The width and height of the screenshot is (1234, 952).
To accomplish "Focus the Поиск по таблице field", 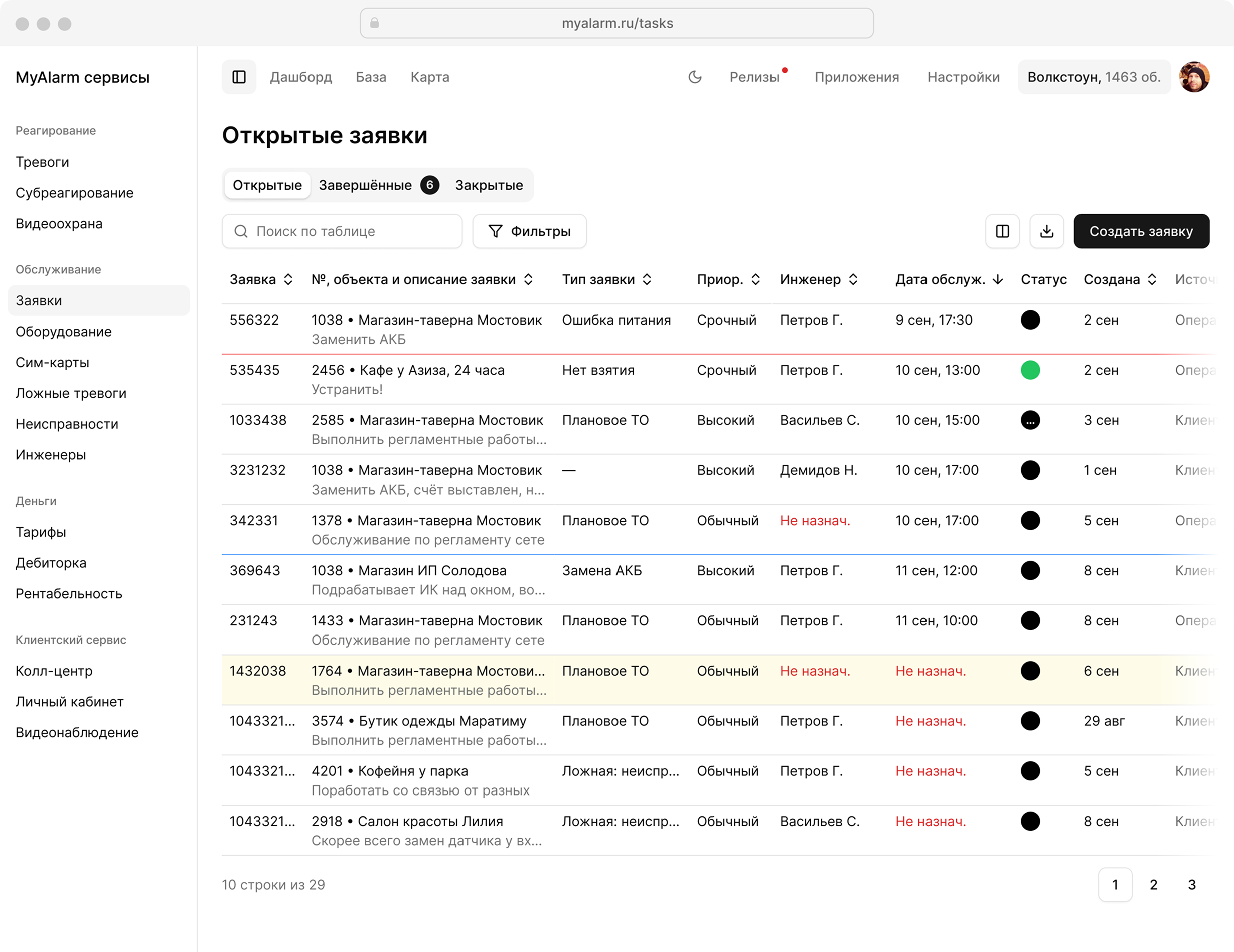I will tap(342, 231).
